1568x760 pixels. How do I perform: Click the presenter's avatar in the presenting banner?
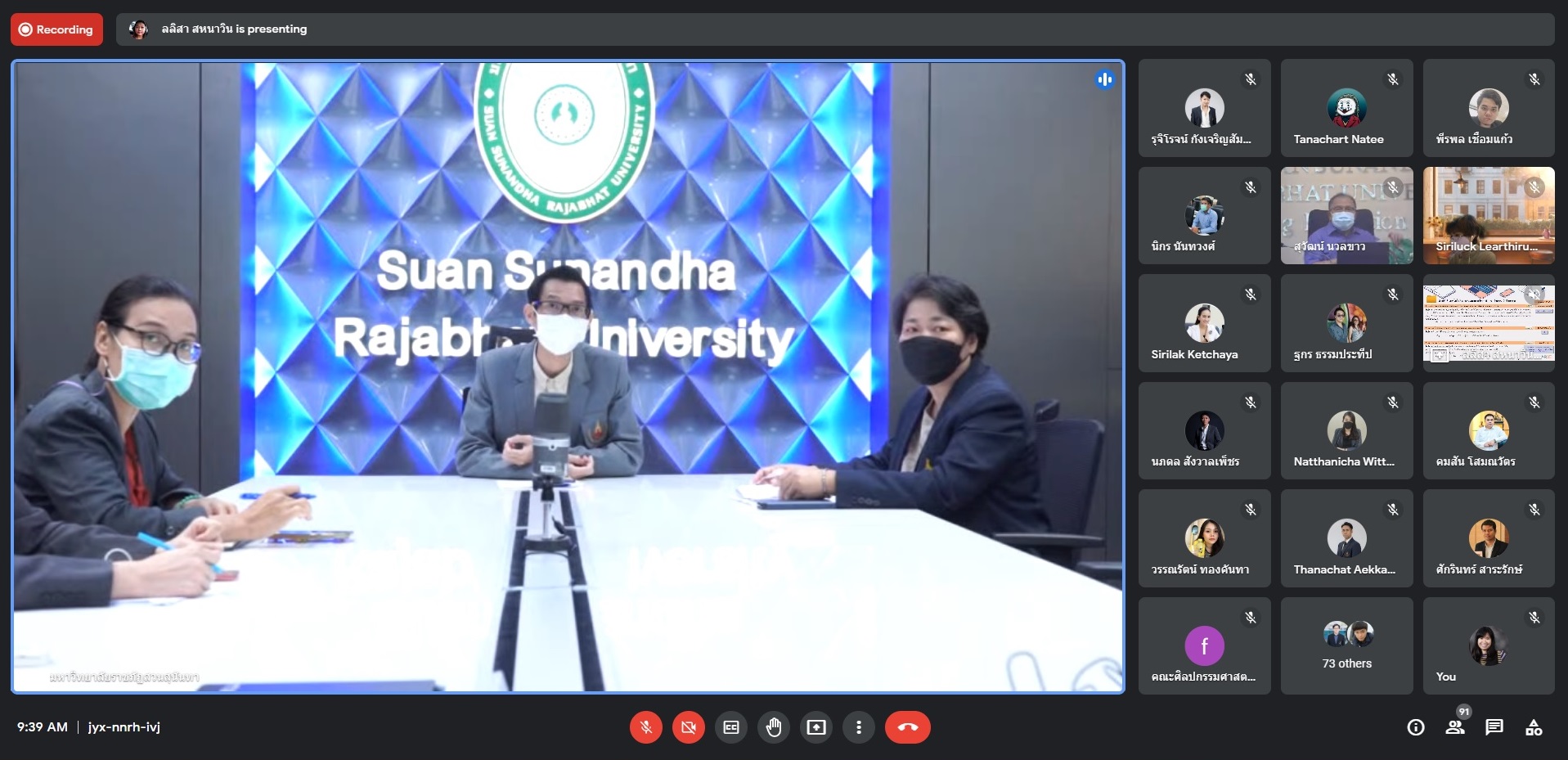tap(138, 29)
